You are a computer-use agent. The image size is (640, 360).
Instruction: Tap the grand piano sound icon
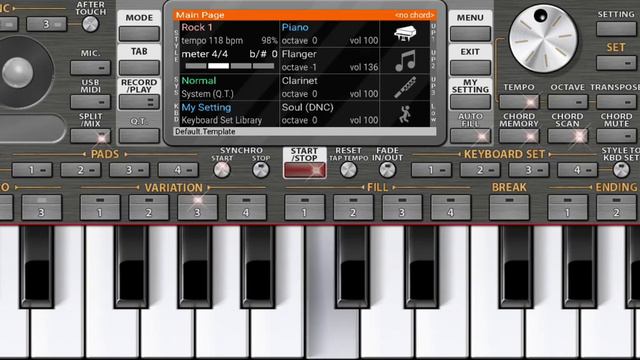(405, 33)
